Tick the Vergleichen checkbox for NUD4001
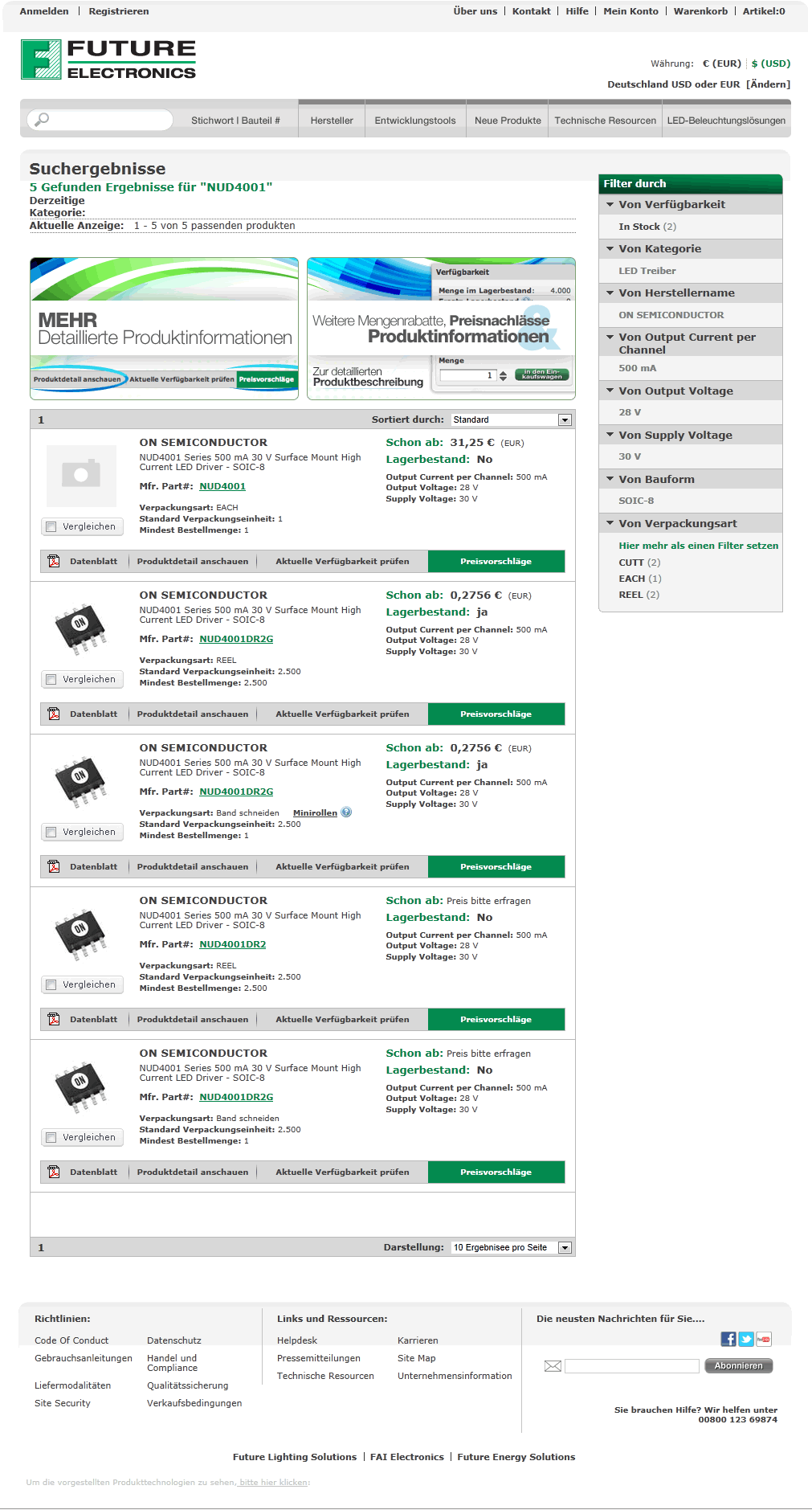The image size is (812, 1510). click(x=51, y=527)
